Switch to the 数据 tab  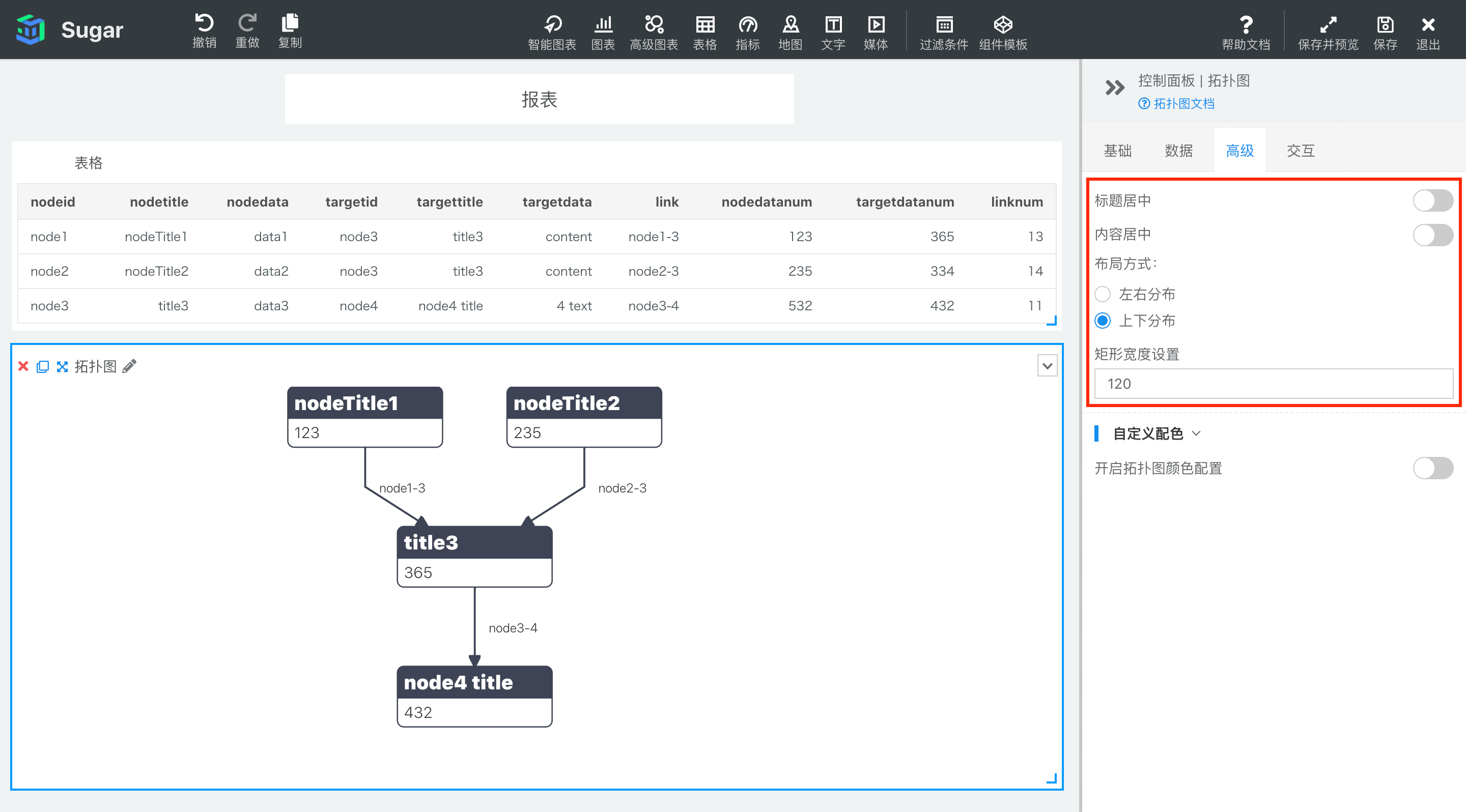(1178, 151)
